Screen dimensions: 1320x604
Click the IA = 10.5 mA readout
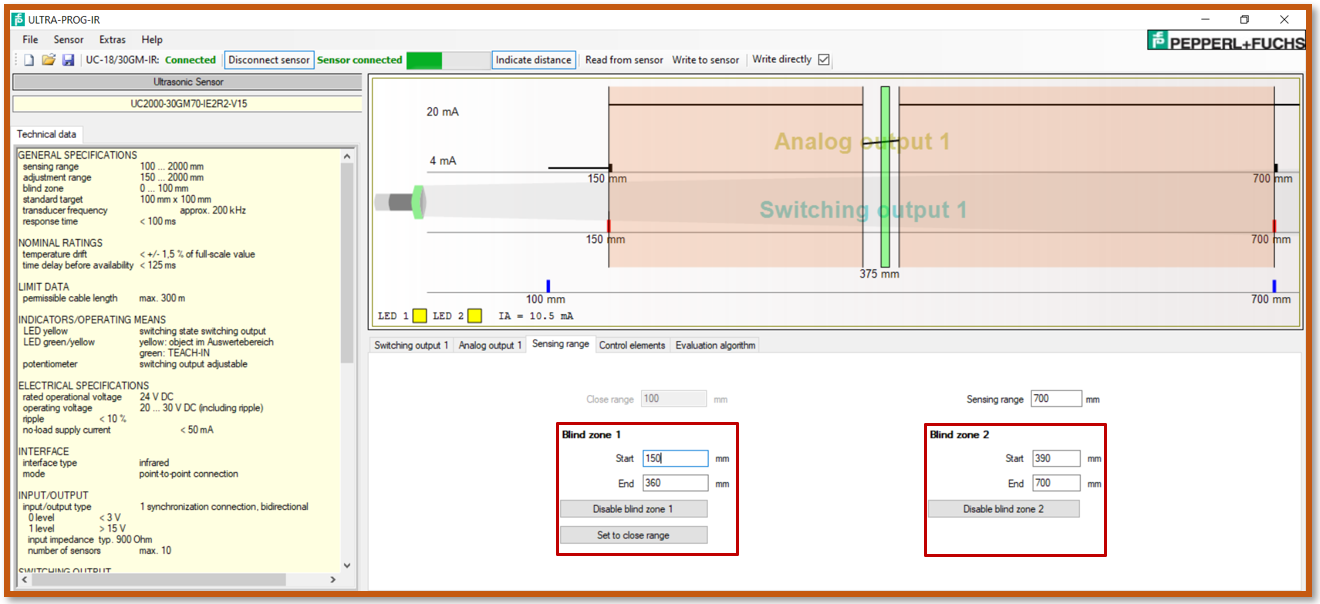coord(536,316)
